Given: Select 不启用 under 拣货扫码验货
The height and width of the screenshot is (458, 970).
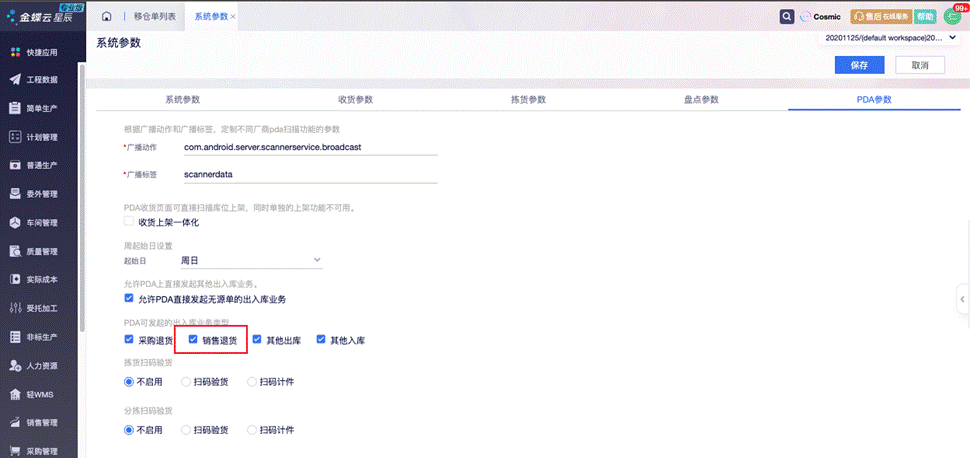Looking at the screenshot, I should pos(129,382).
